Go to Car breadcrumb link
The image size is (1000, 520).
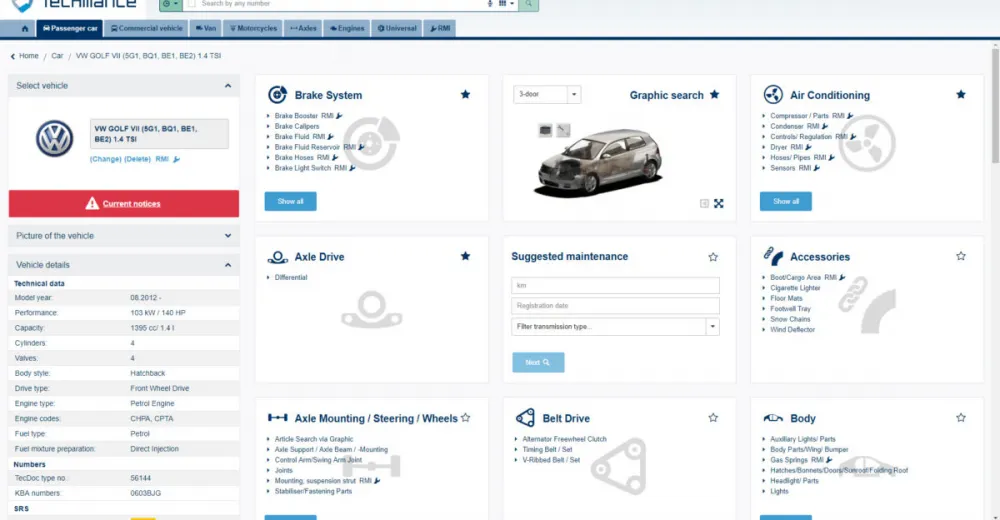[x=57, y=56]
